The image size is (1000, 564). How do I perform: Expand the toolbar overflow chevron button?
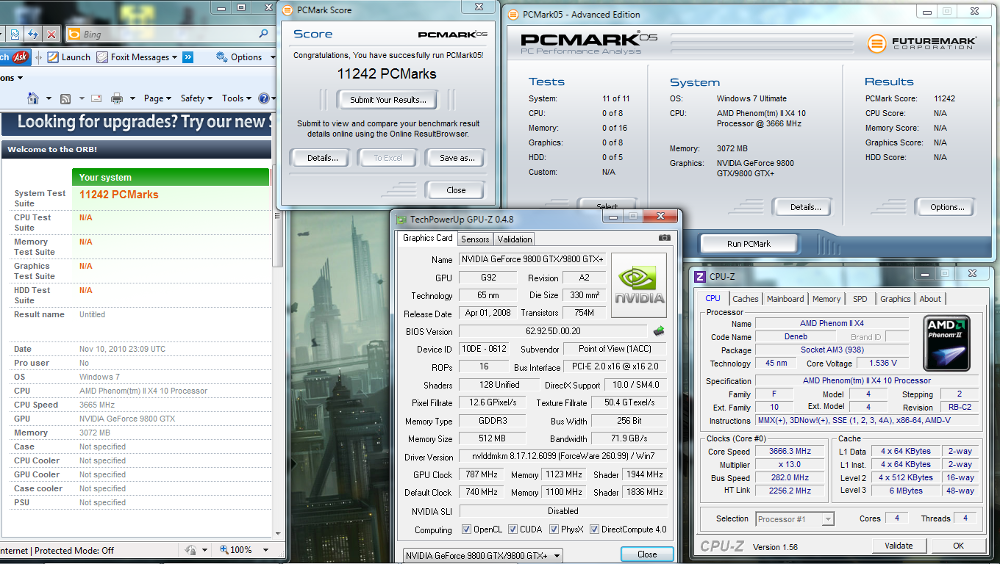(x=188, y=57)
